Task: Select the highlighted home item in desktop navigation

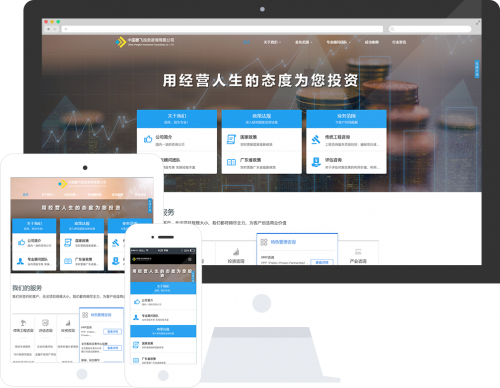Action: click(246, 42)
